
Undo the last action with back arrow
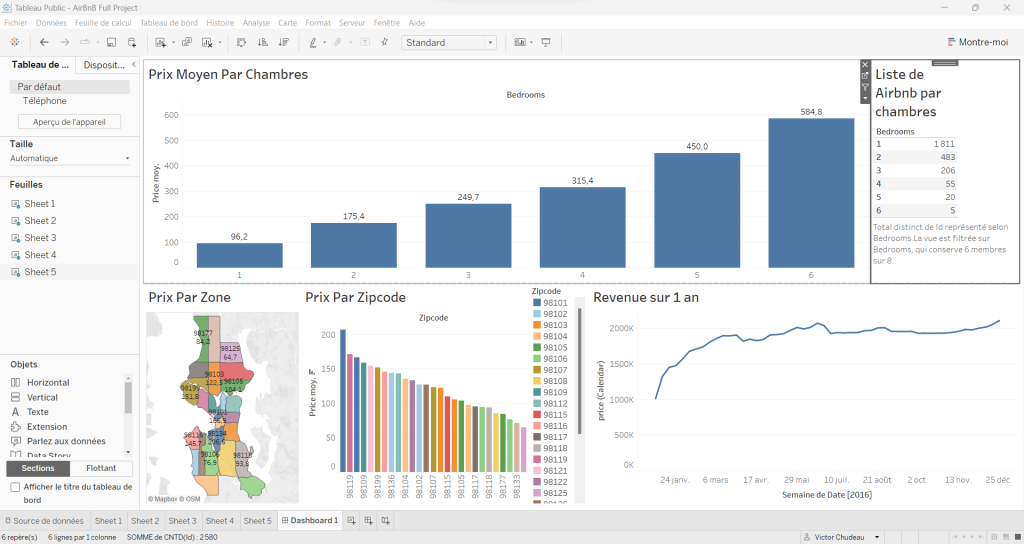(44, 42)
